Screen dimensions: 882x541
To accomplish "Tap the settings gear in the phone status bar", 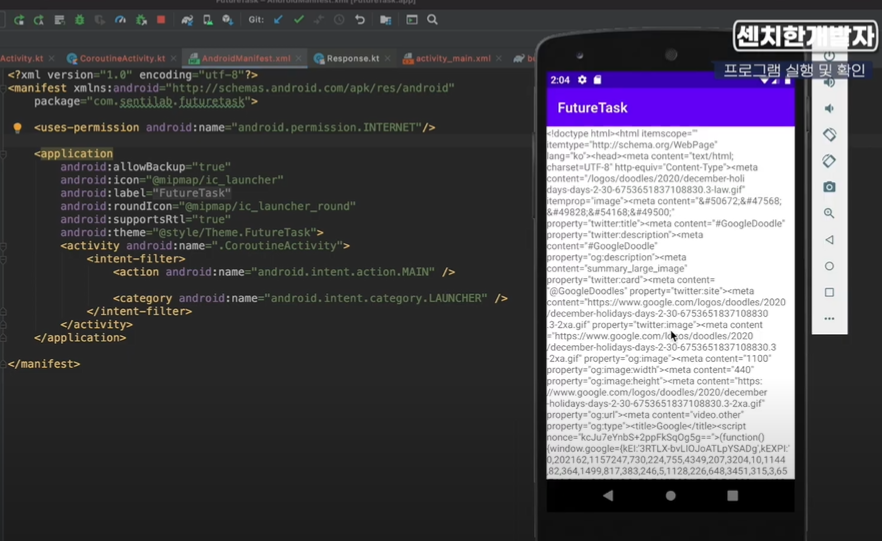I will pos(582,80).
